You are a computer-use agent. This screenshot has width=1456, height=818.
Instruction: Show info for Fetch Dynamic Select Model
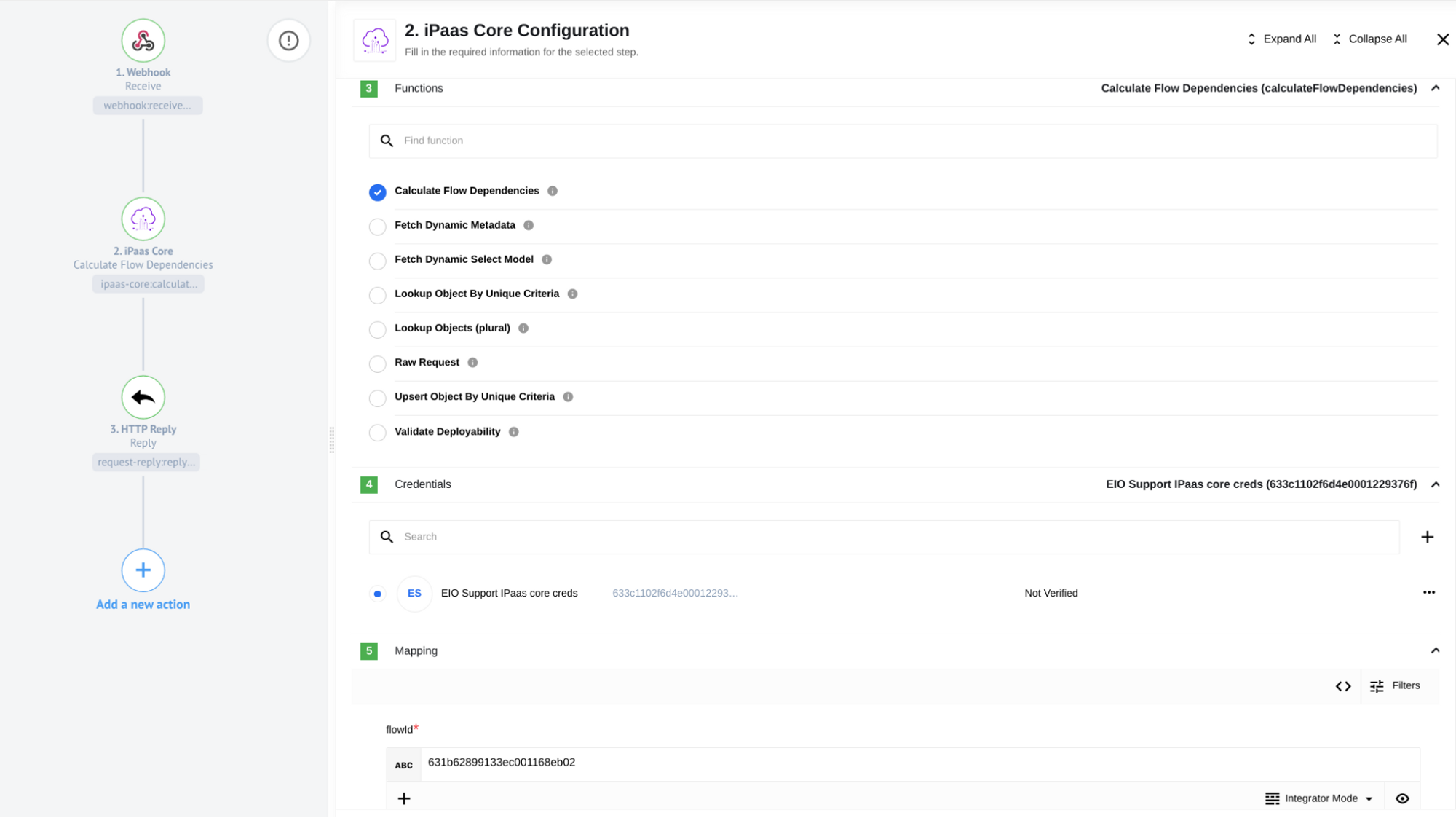547,259
